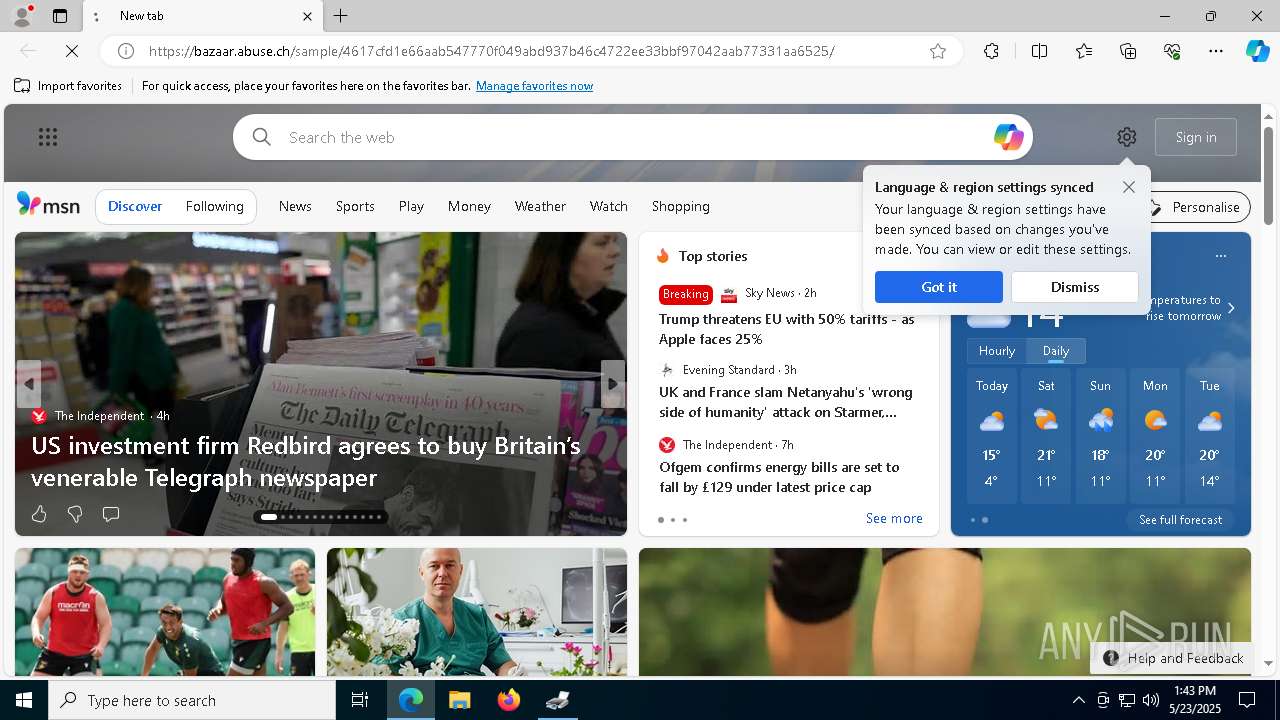Open Windows Start menu
Image resolution: width=1280 pixels, height=720 pixels.
point(24,701)
